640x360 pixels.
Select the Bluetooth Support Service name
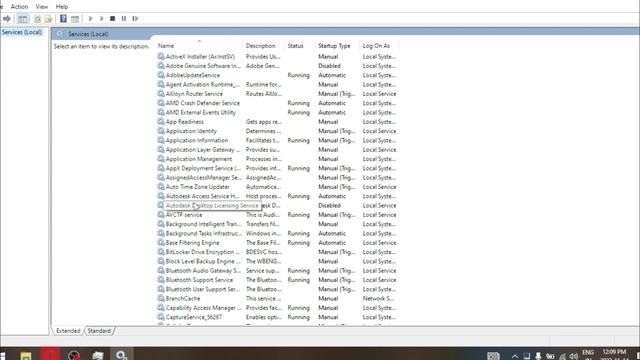click(199, 280)
